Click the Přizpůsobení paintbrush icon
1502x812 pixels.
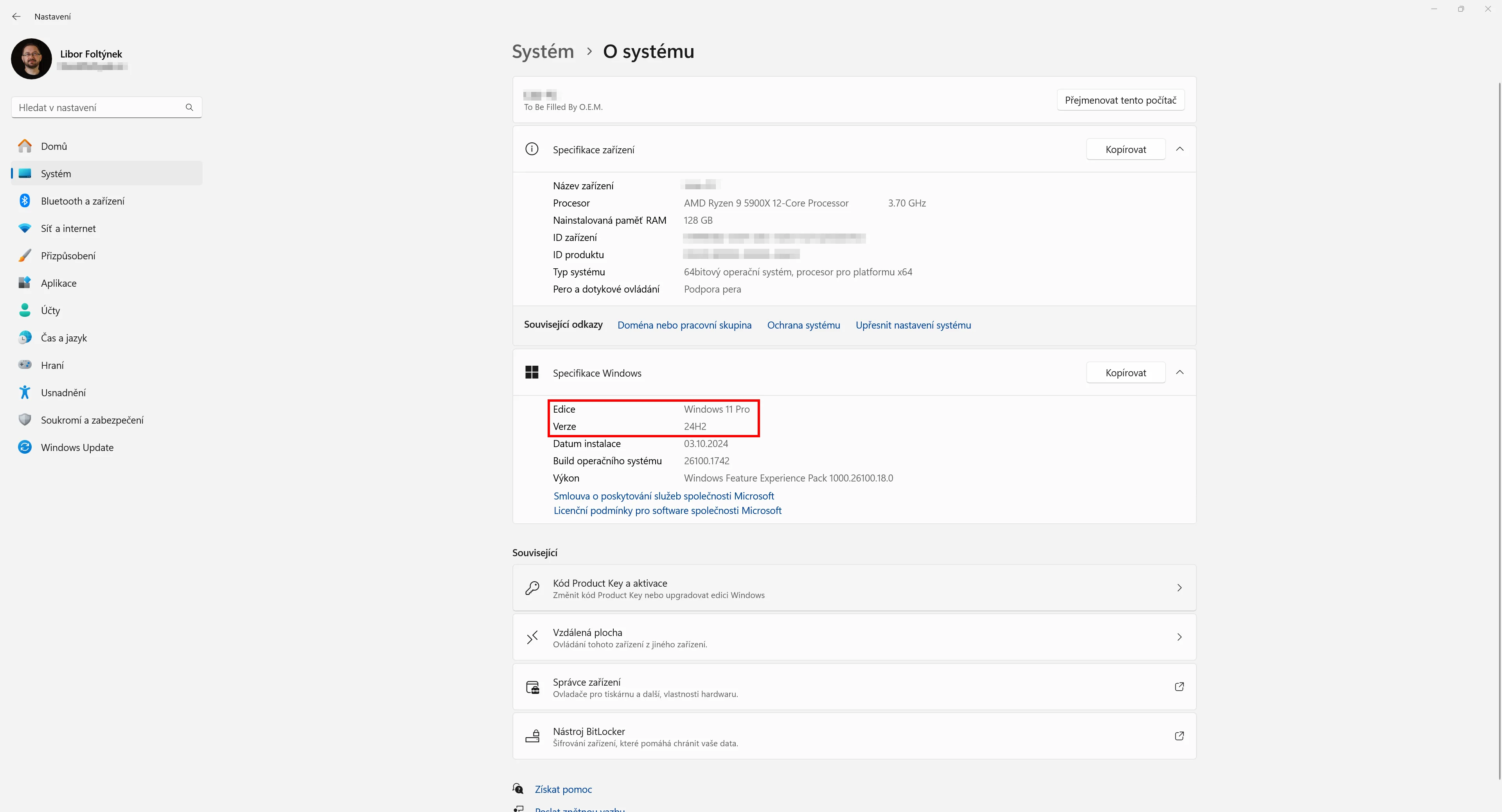pyautogui.click(x=25, y=255)
